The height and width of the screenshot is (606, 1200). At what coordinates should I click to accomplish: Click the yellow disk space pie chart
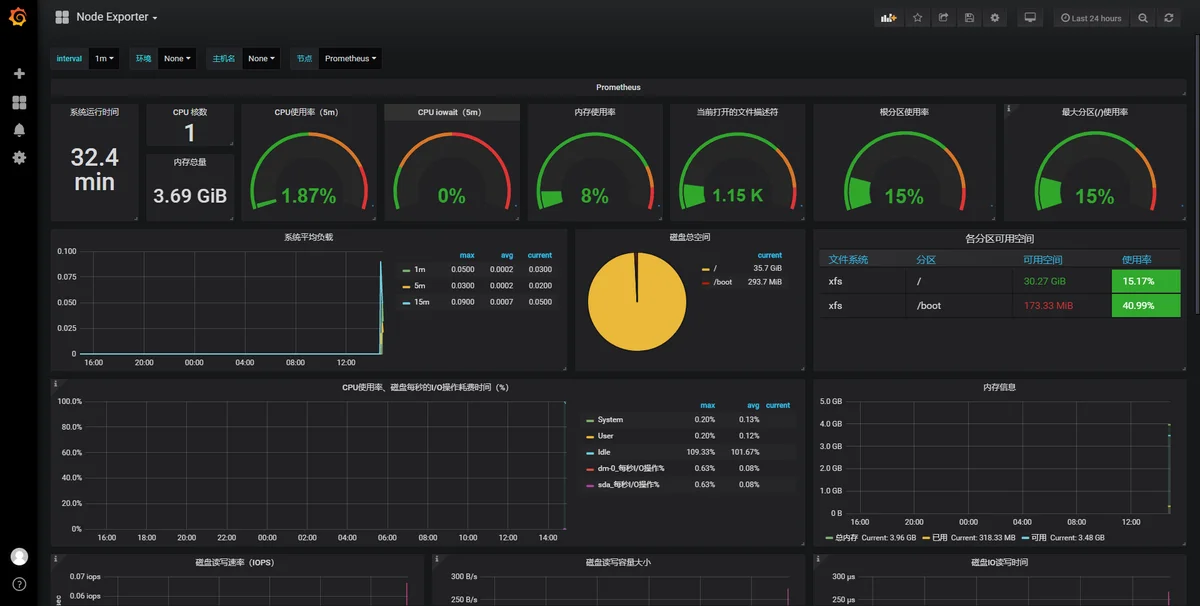pyautogui.click(x=637, y=301)
